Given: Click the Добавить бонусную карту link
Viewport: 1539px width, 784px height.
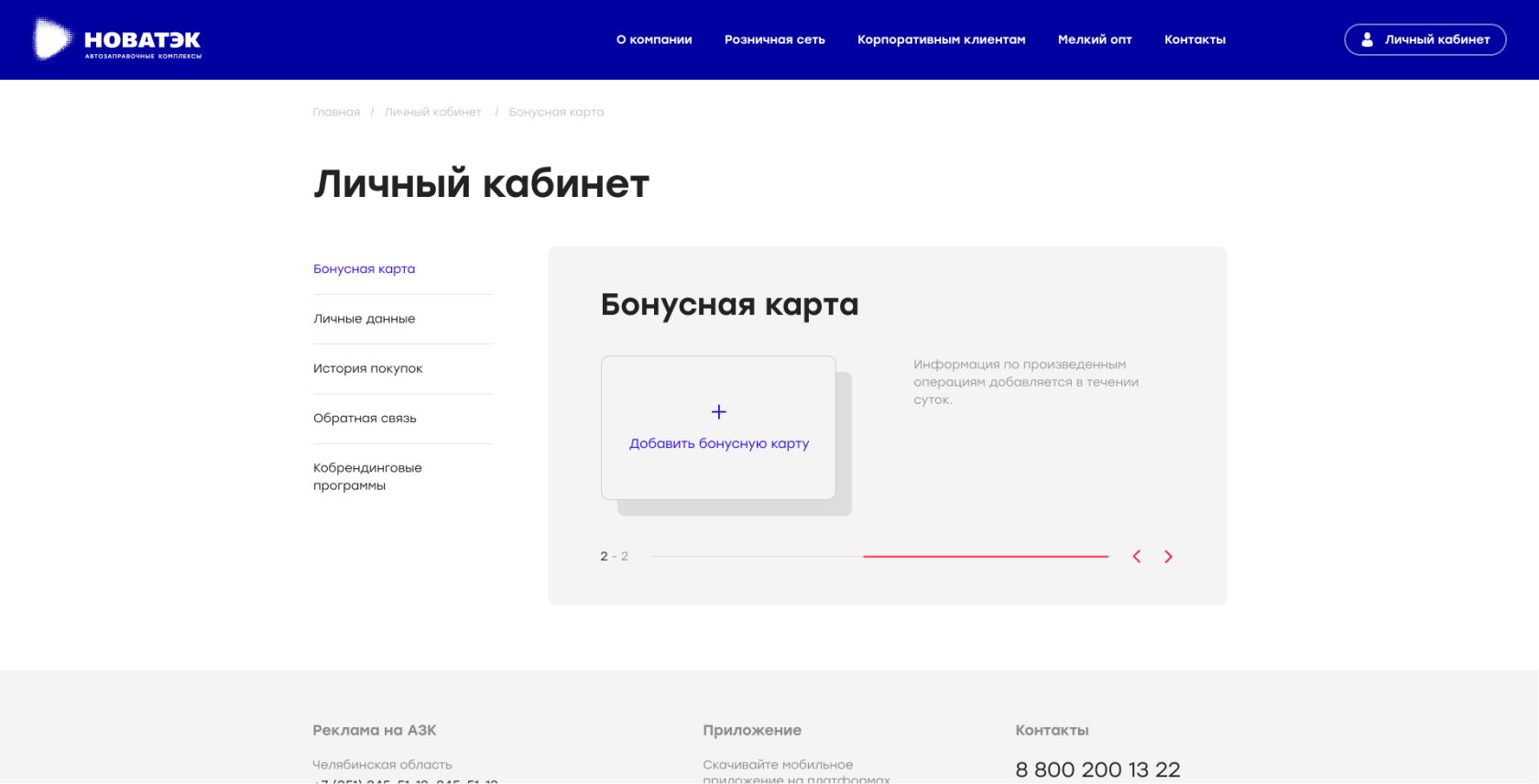Looking at the screenshot, I should point(719,444).
